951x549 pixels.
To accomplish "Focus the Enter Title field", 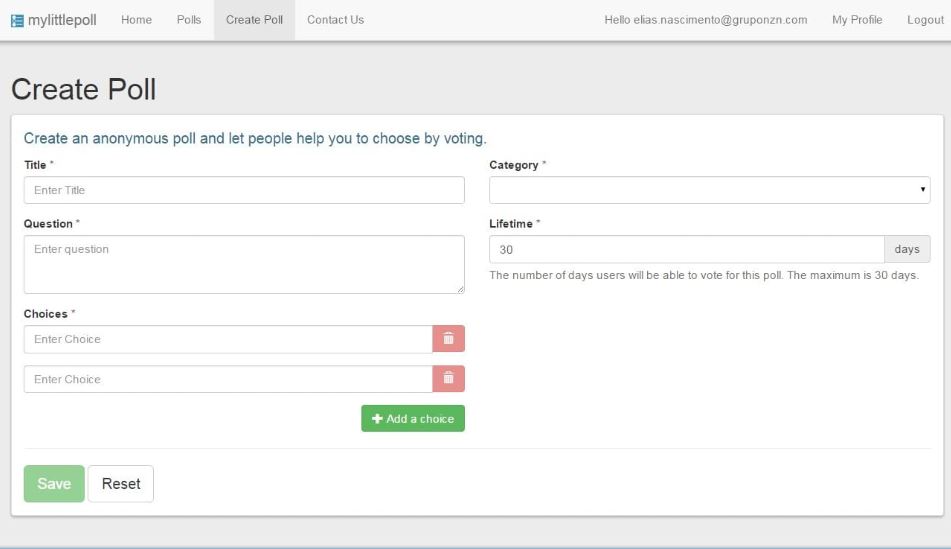I will pyautogui.click(x=244, y=190).
